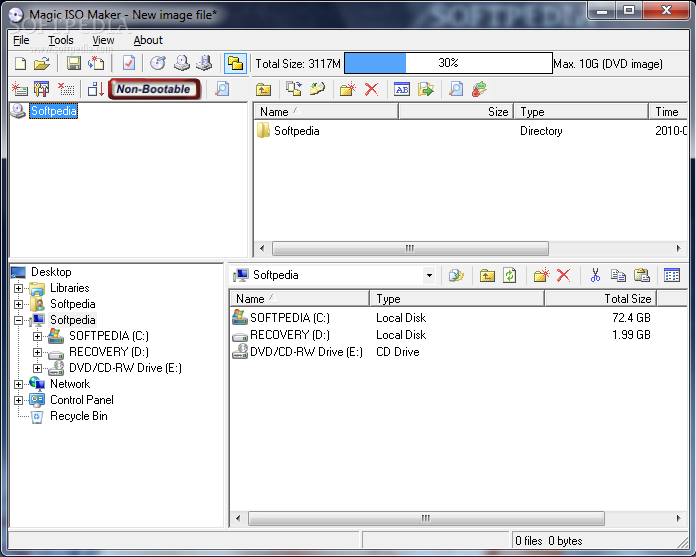Screen dimensions: 696x557
Task: Toggle the Non-Bootable button
Action: 154,89
